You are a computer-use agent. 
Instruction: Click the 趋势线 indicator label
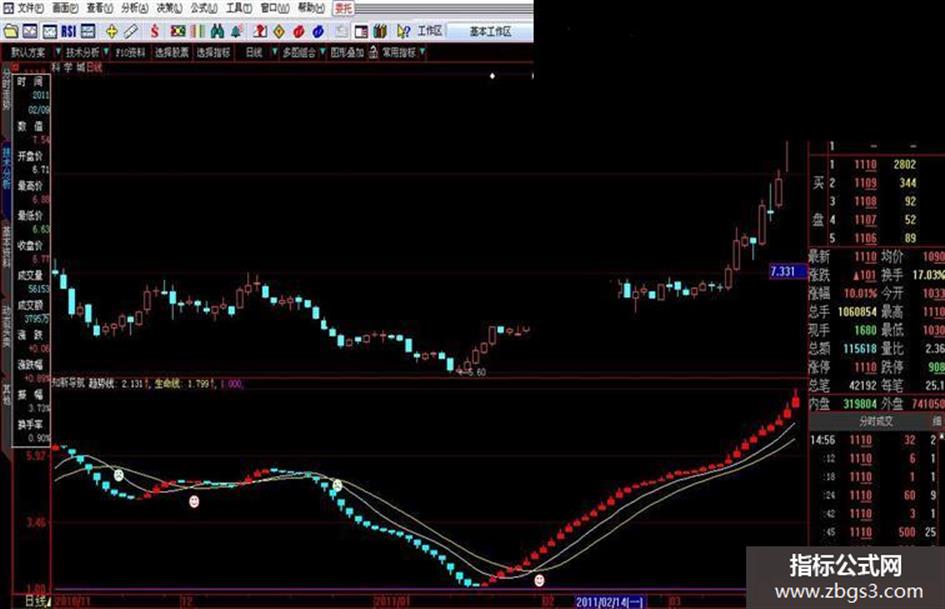coord(101,383)
